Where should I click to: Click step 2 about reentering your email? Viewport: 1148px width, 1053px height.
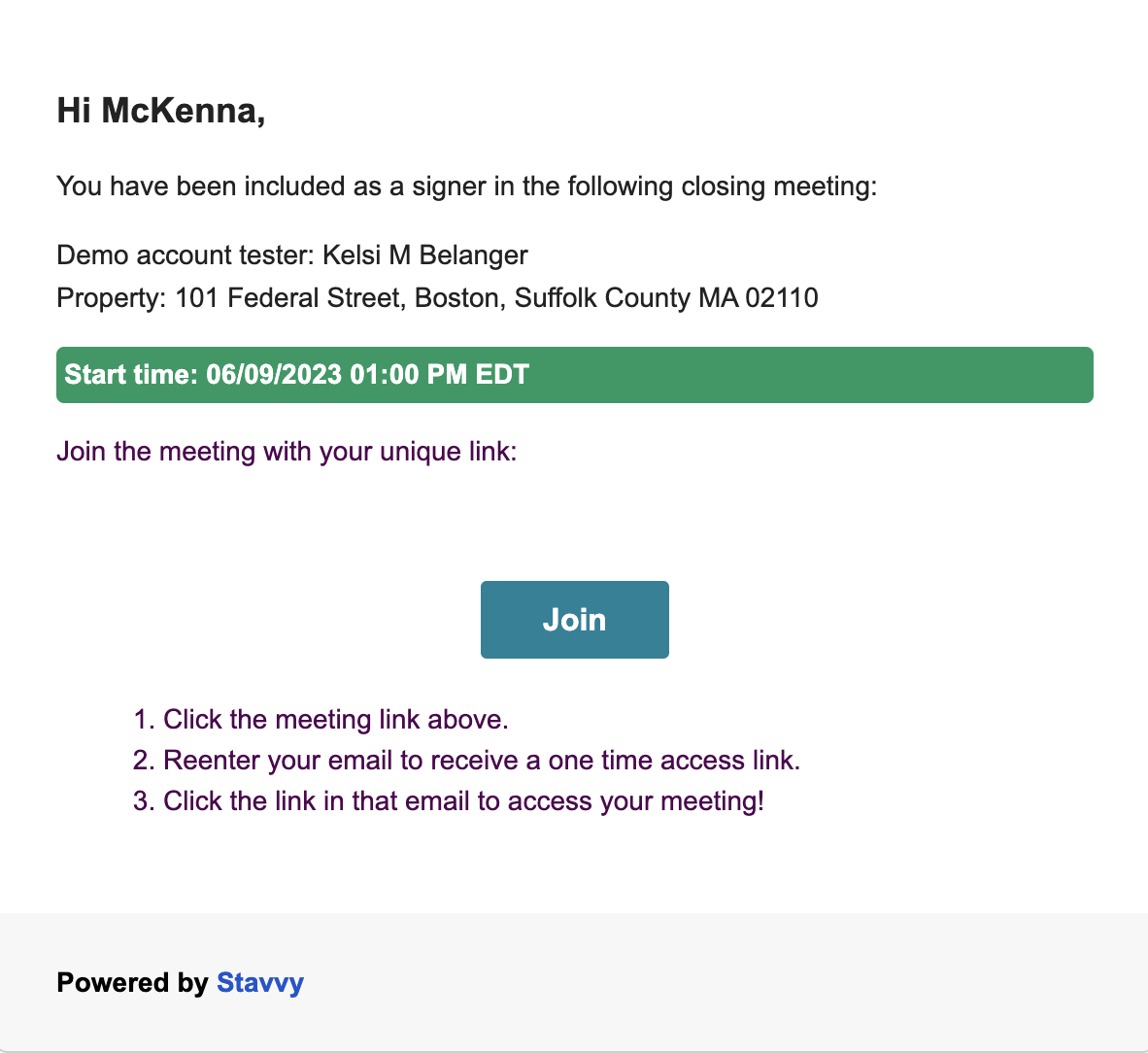(466, 761)
